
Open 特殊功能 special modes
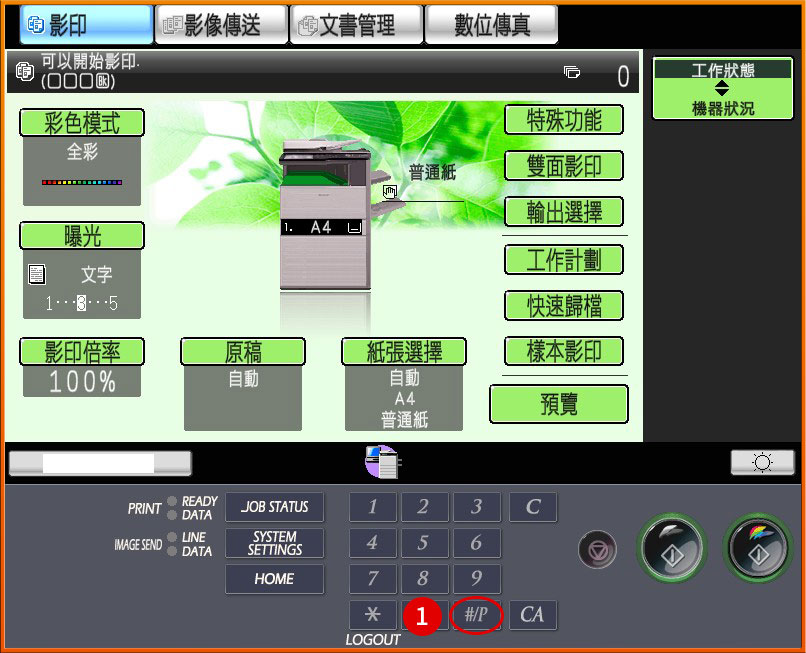click(564, 120)
